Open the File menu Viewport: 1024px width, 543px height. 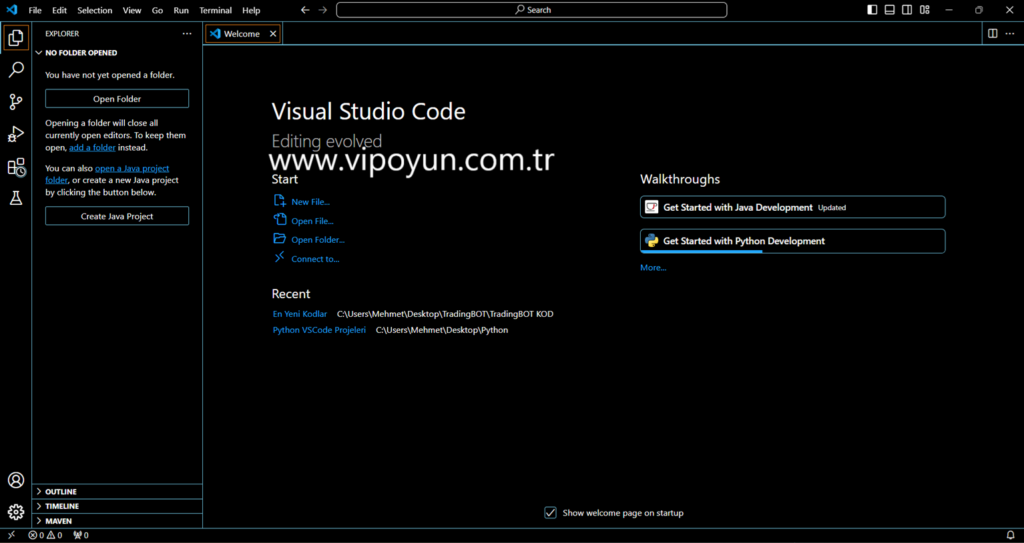pyautogui.click(x=35, y=10)
